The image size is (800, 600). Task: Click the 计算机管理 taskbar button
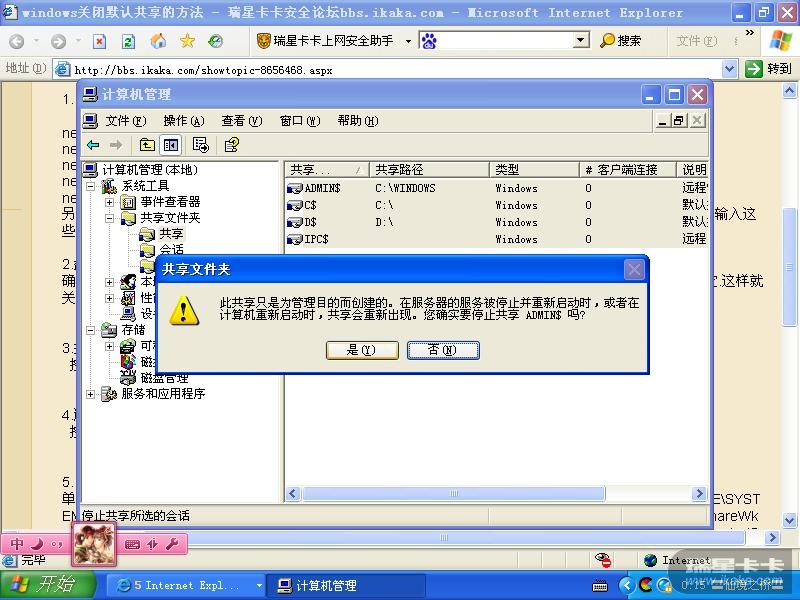[347, 585]
